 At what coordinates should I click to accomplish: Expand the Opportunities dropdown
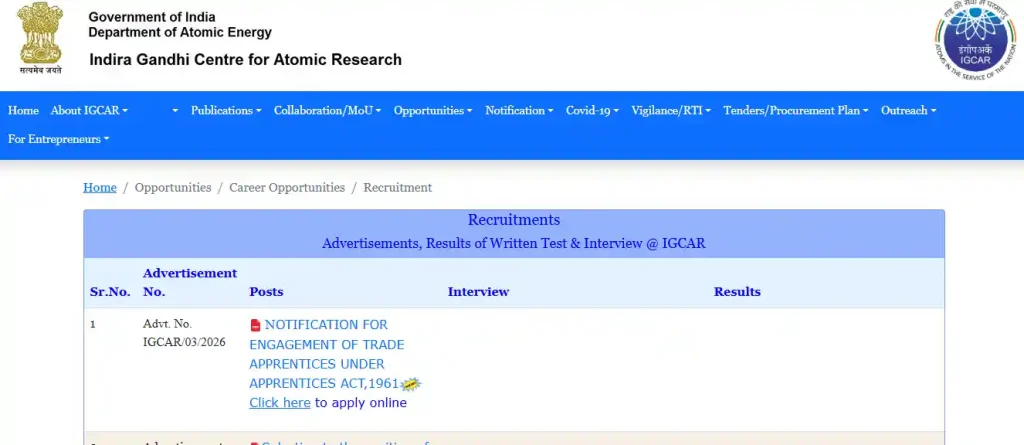[x=432, y=110]
